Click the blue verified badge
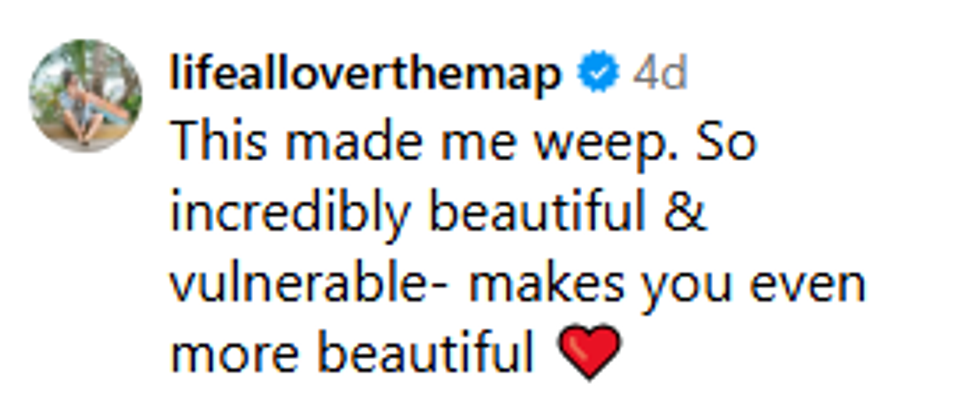The width and height of the screenshot is (980, 417). click(x=597, y=75)
